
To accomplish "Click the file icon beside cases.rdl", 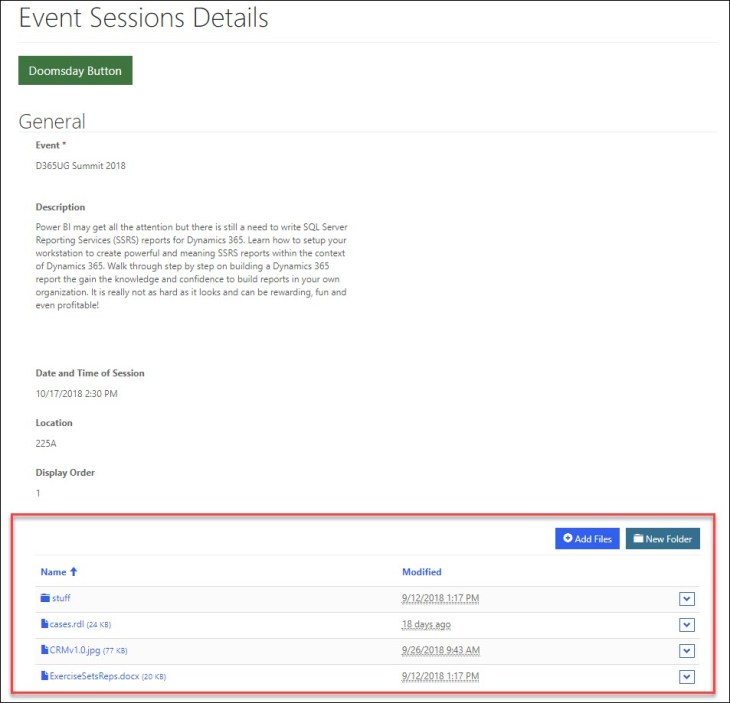I will click(45, 624).
